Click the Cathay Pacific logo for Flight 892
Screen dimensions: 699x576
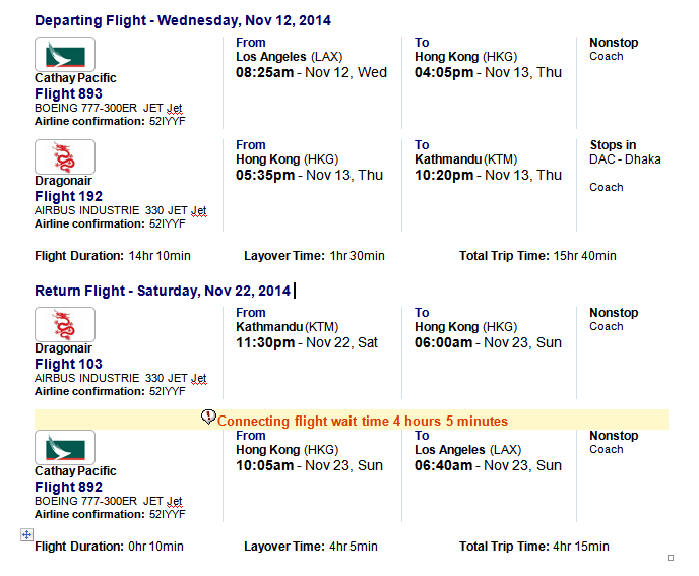click(65, 448)
